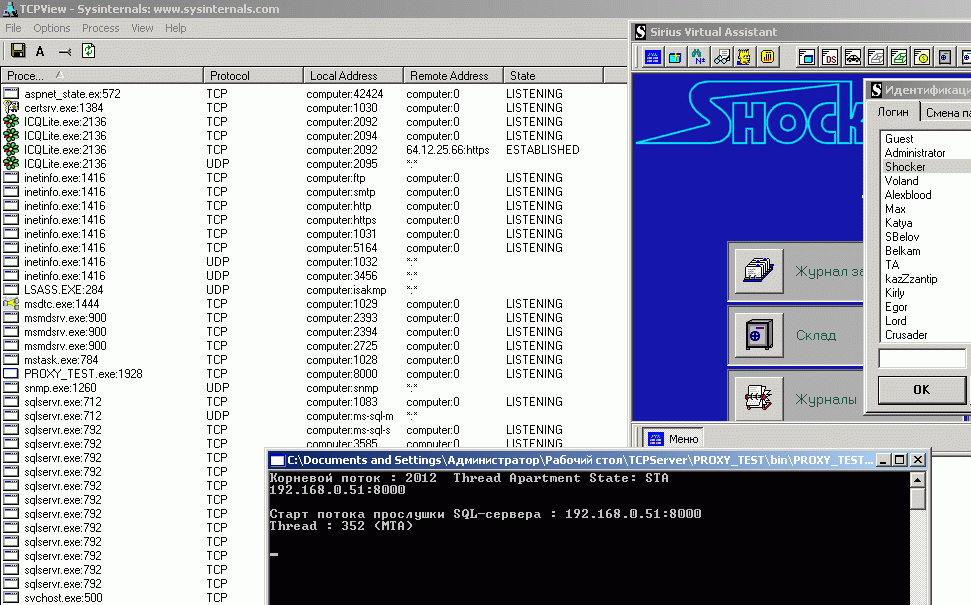Image resolution: width=971 pixels, height=605 pixels.
Task: Sort by the Local Address column header
Action: (353, 76)
